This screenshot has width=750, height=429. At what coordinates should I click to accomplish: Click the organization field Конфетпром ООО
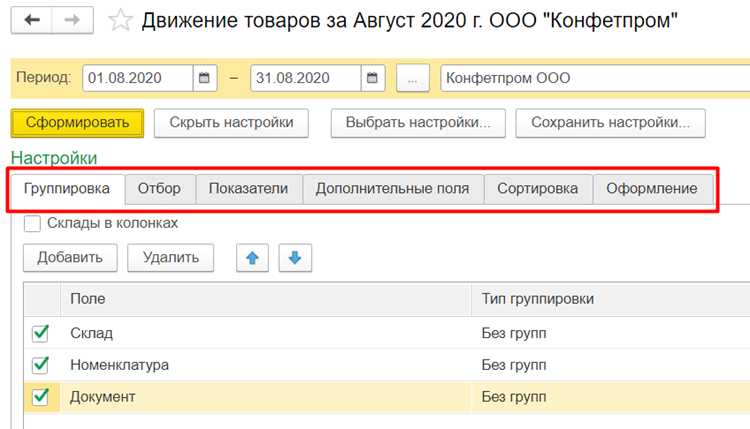[595, 78]
